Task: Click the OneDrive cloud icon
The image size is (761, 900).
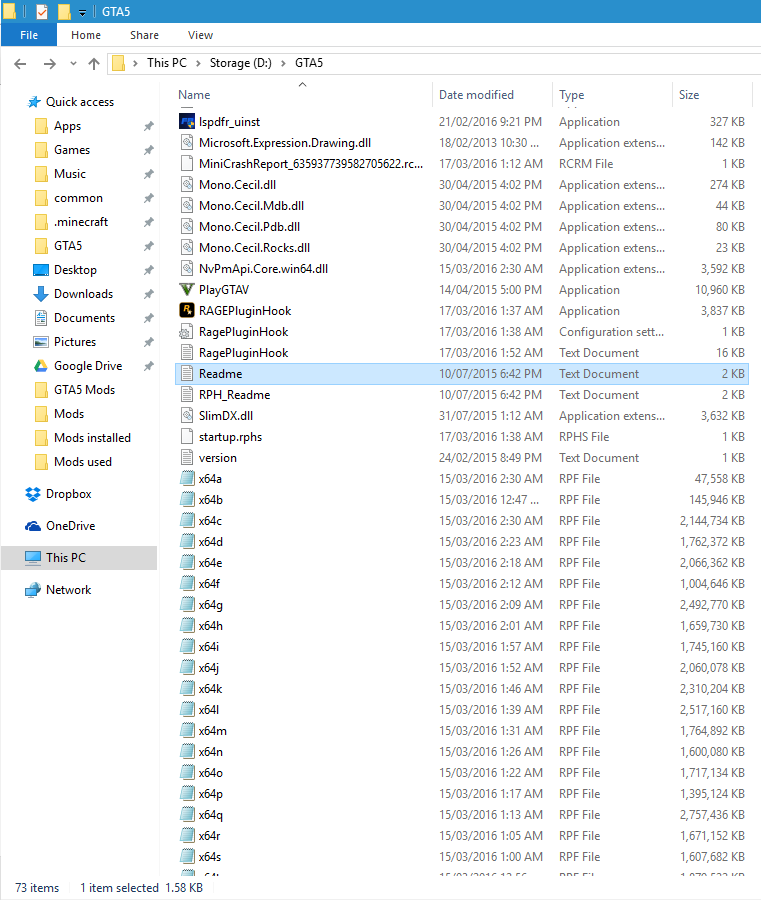Action: click(33, 526)
